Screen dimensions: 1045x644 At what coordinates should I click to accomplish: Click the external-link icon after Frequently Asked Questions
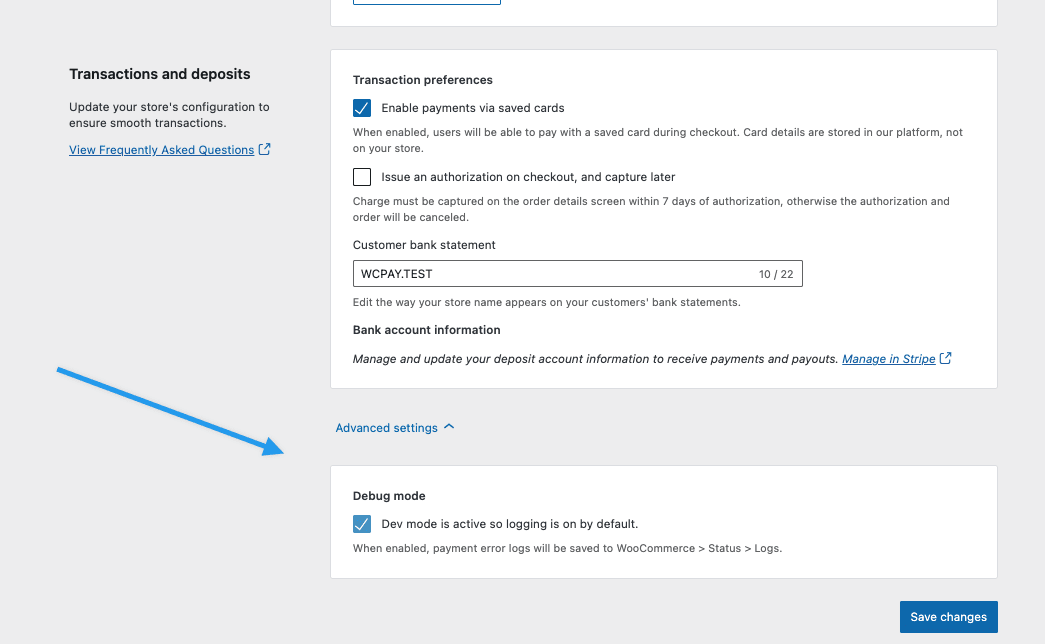[264, 148]
